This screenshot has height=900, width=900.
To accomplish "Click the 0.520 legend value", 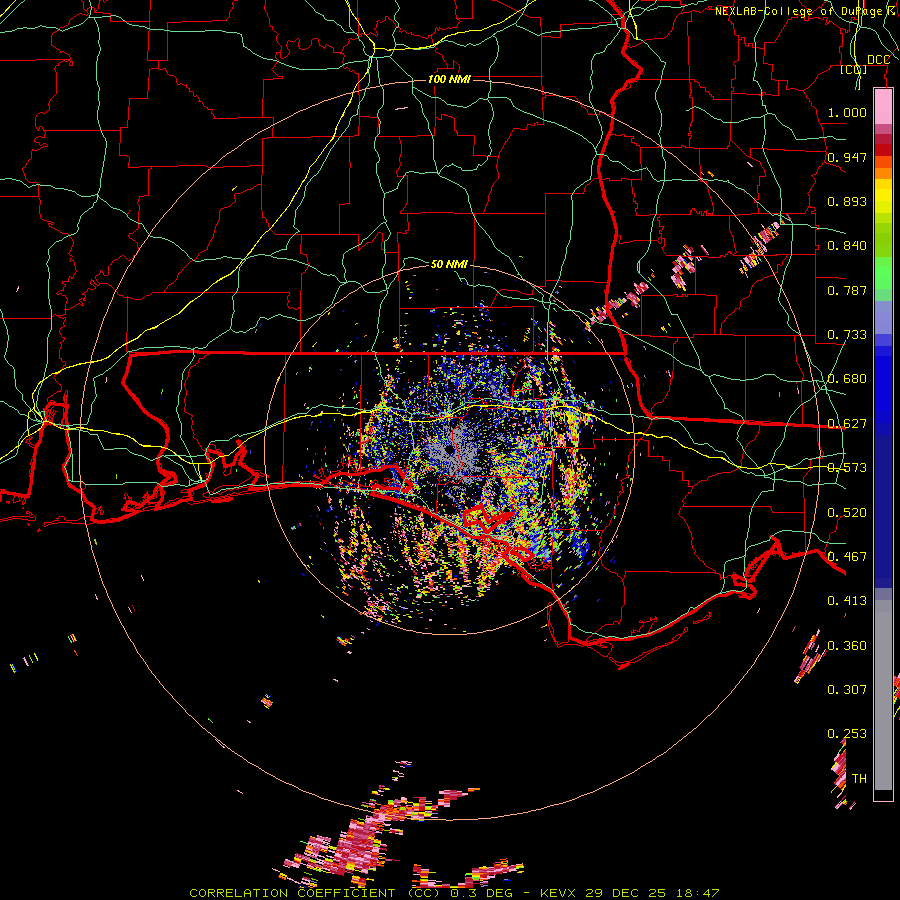I will [x=847, y=513].
